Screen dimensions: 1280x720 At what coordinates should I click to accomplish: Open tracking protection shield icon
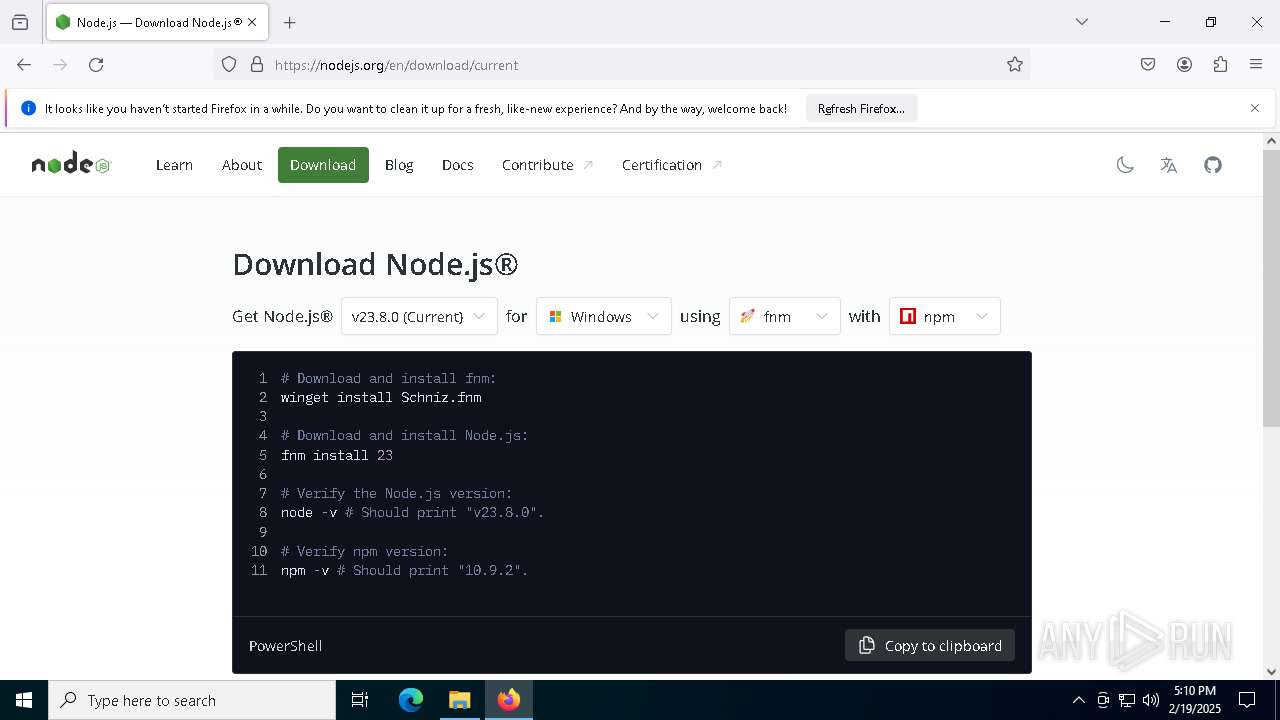pyautogui.click(x=229, y=65)
